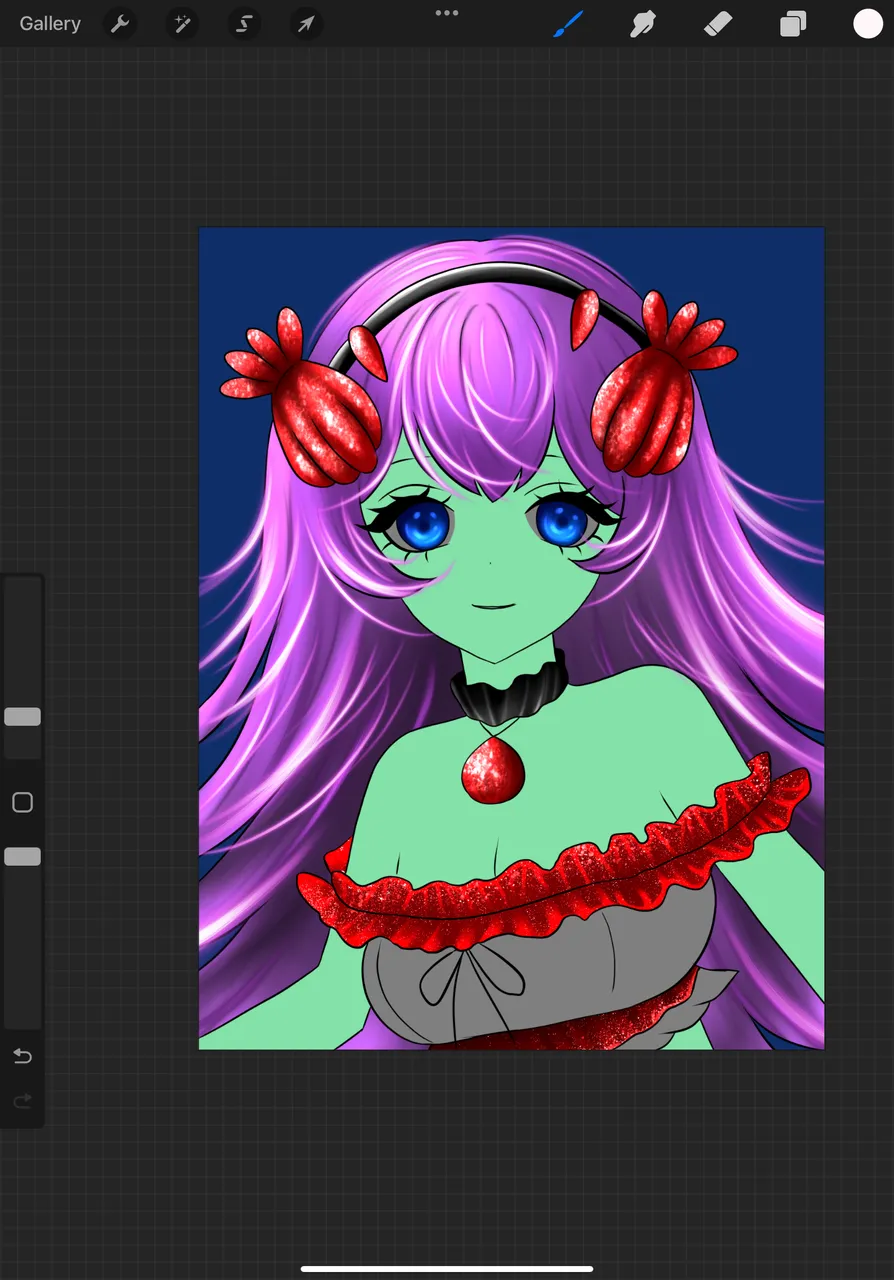Open the Layers panel

pyautogui.click(x=793, y=24)
